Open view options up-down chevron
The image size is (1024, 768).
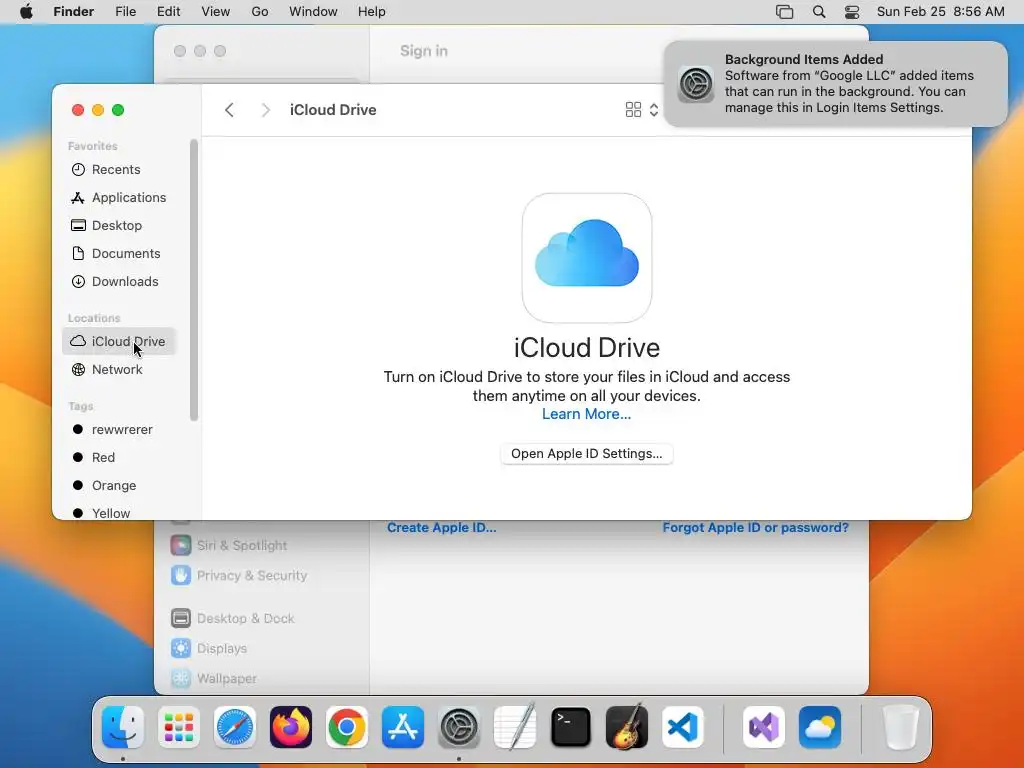pos(654,110)
